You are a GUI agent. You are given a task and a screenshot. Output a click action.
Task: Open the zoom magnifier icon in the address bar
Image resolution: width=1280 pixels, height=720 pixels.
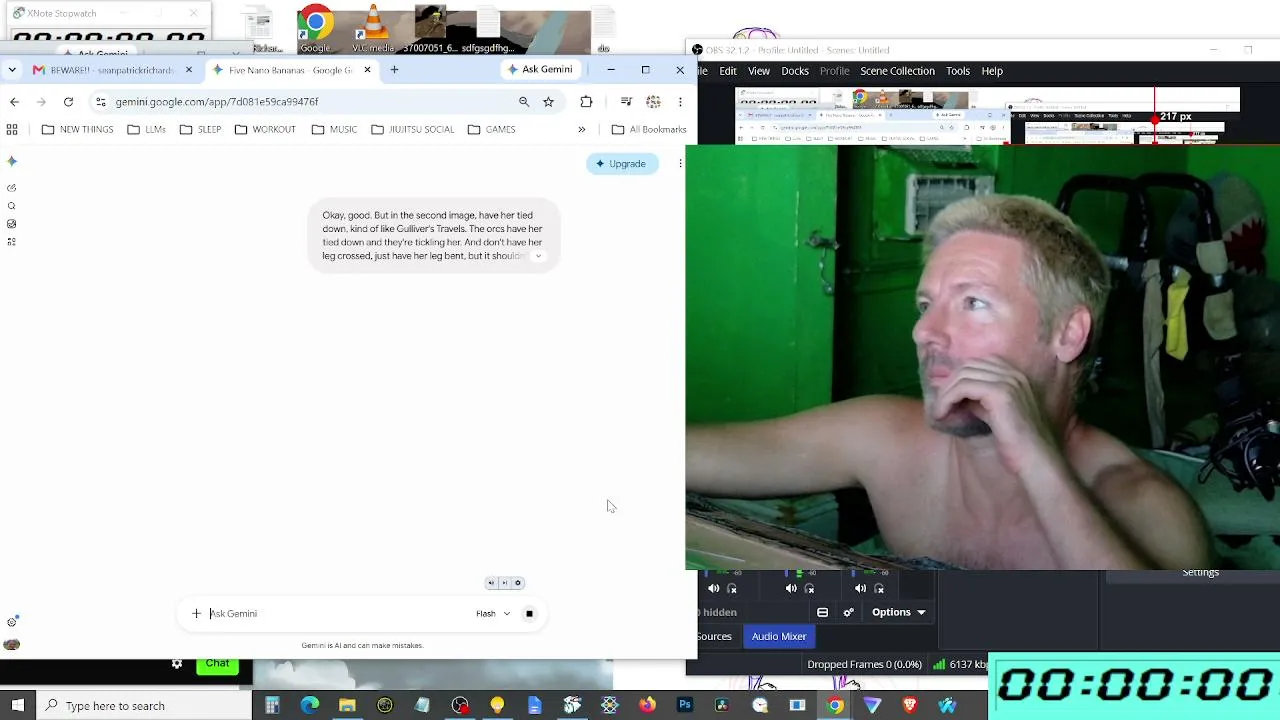(523, 101)
